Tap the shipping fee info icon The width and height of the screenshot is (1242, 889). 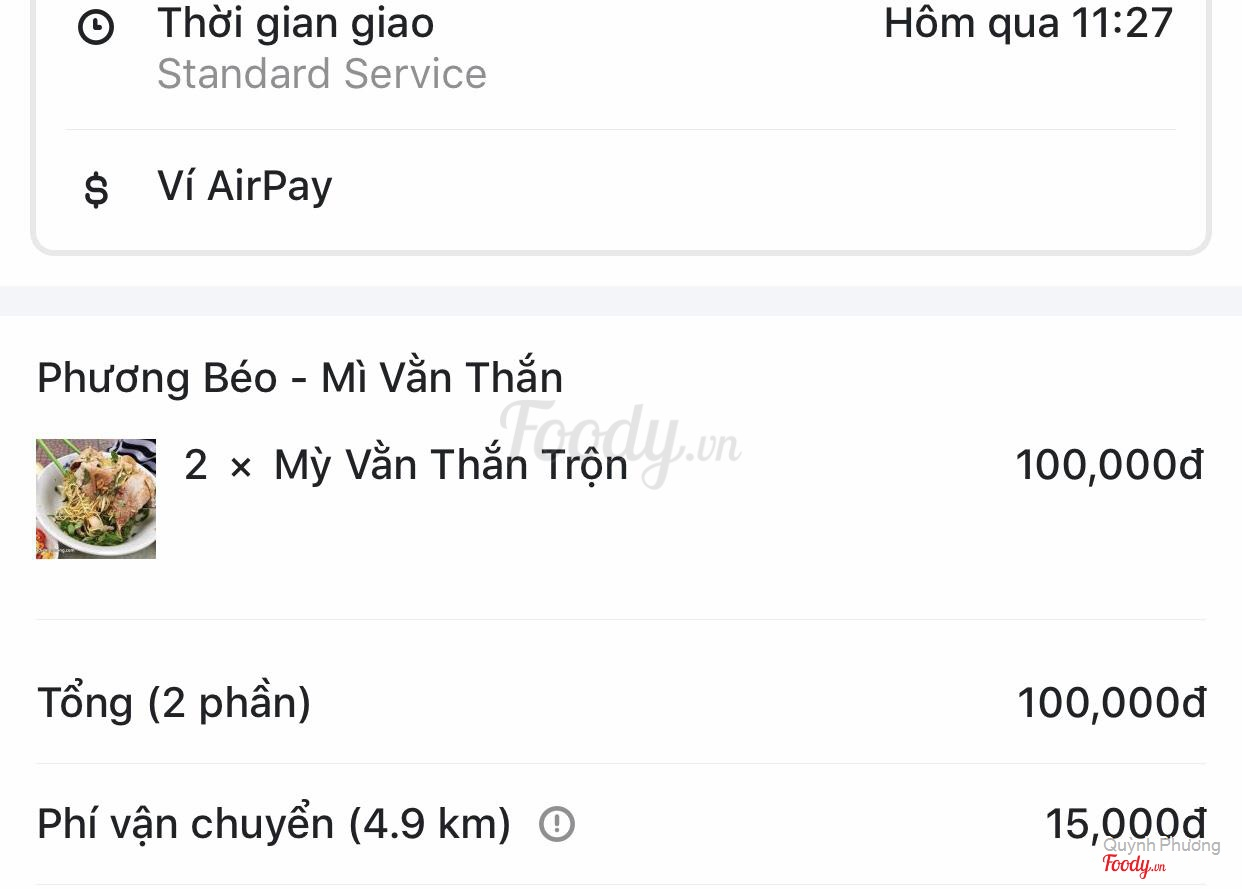click(557, 824)
